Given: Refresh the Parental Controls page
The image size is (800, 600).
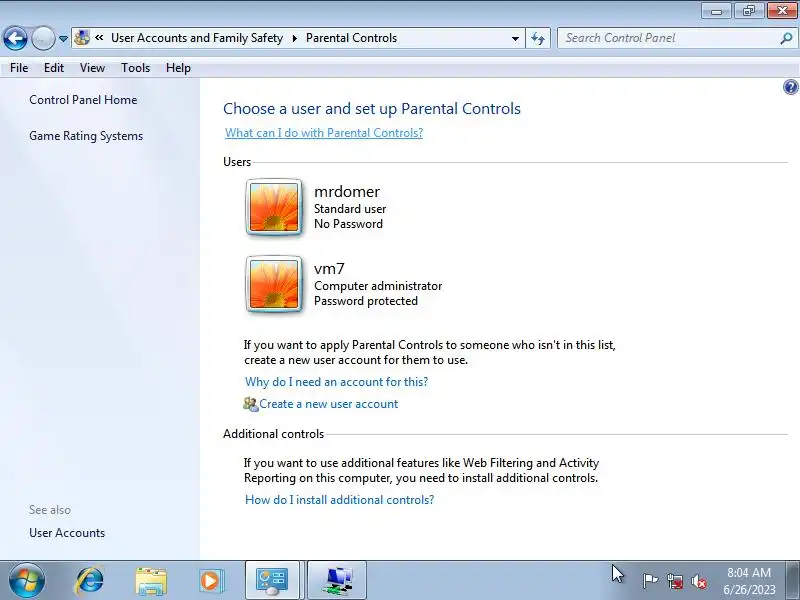Looking at the screenshot, I should click(x=538, y=38).
